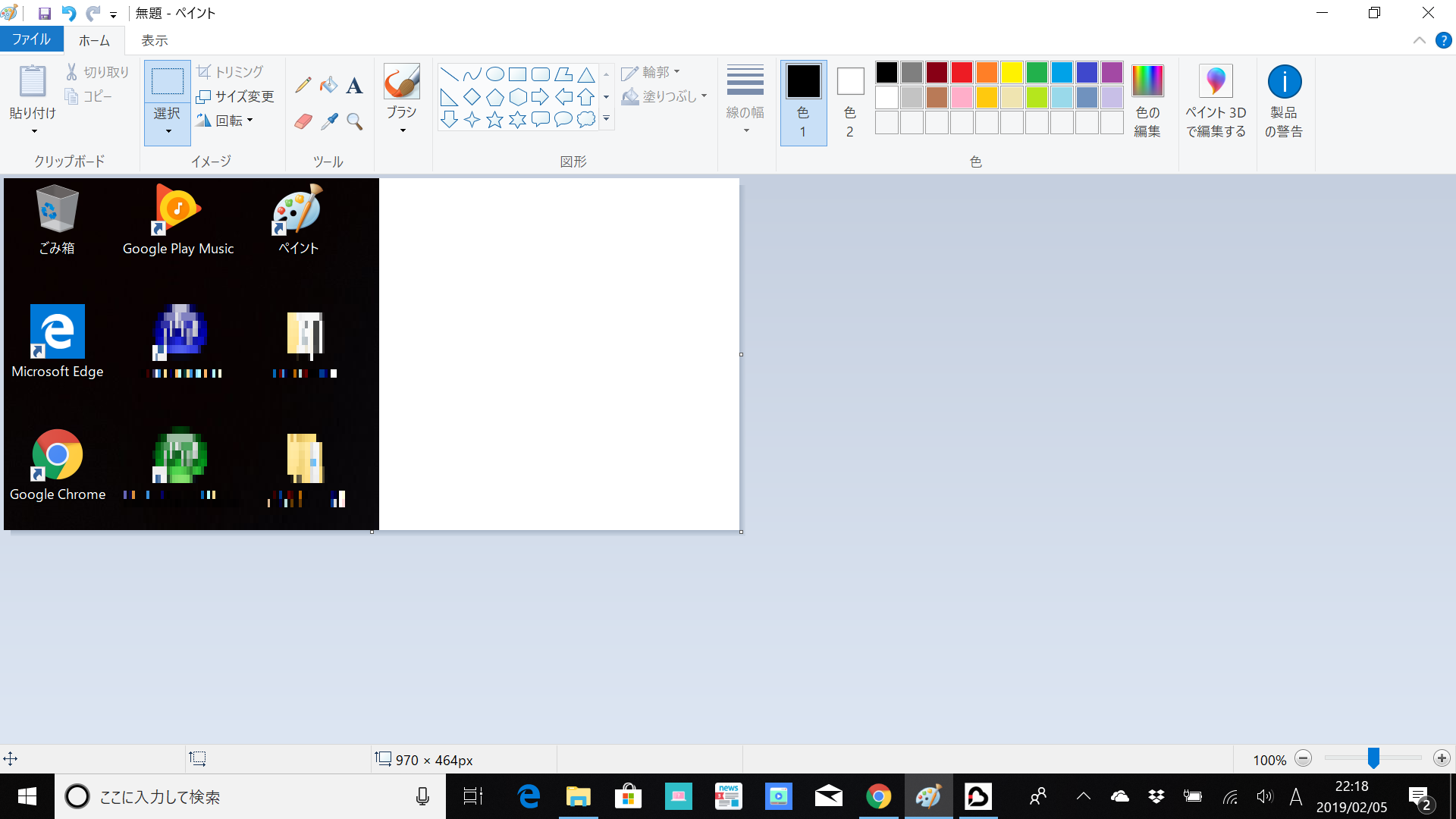
Task: Click the Save icon in title bar
Action: point(44,13)
